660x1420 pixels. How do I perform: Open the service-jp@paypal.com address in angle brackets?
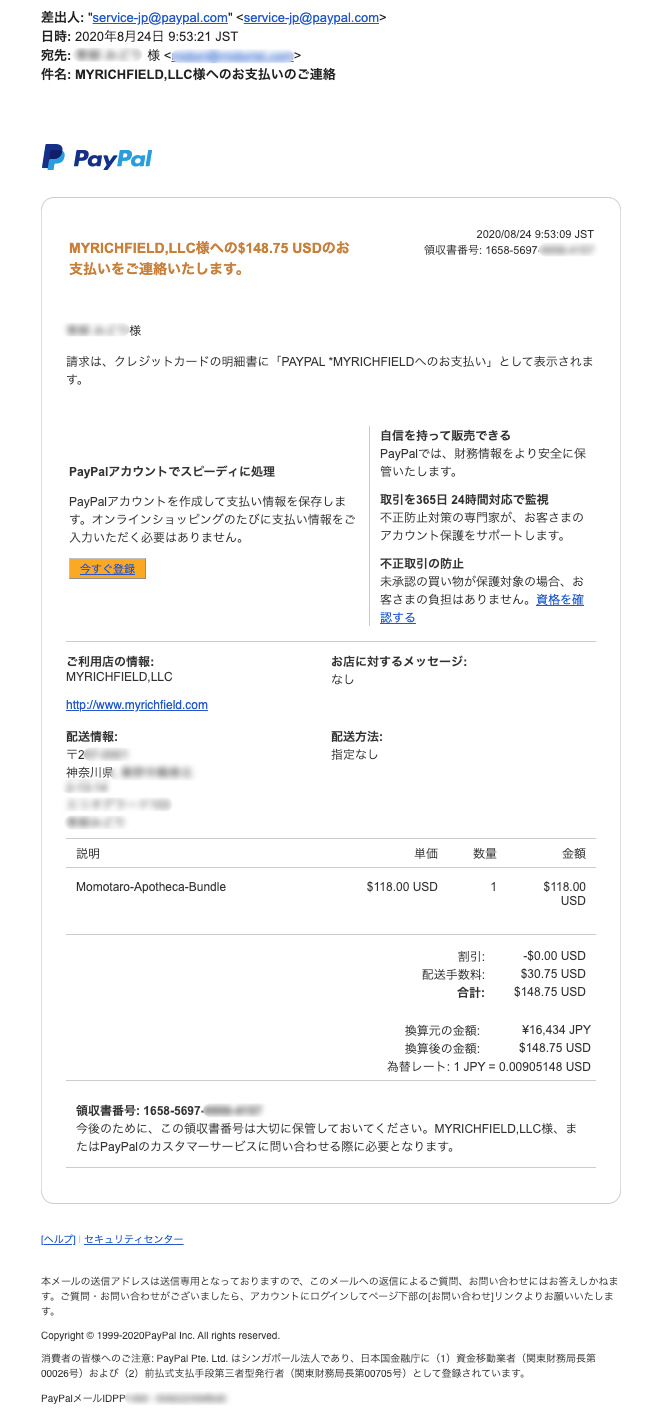pos(311,17)
